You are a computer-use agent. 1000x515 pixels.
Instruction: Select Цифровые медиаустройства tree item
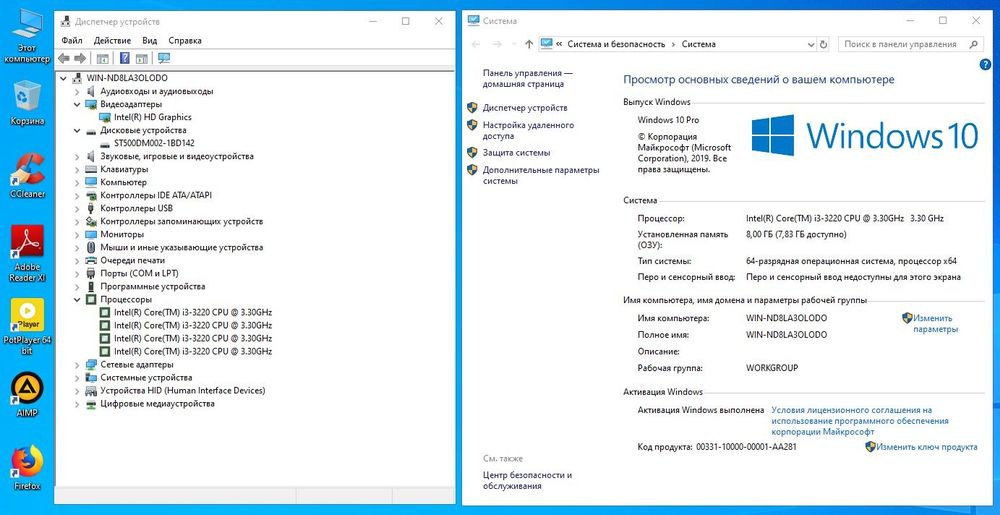tap(158, 403)
